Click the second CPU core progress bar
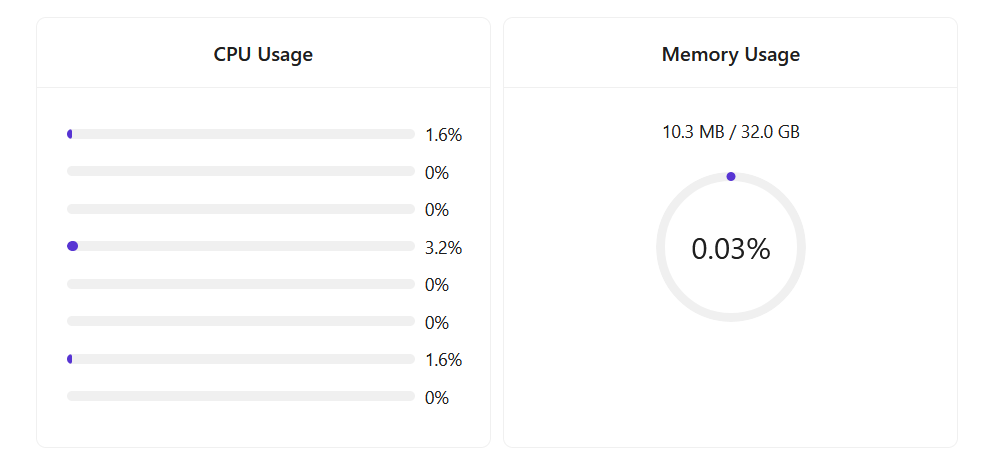The width and height of the screenshot is (1006, 456). coord(240,171)
